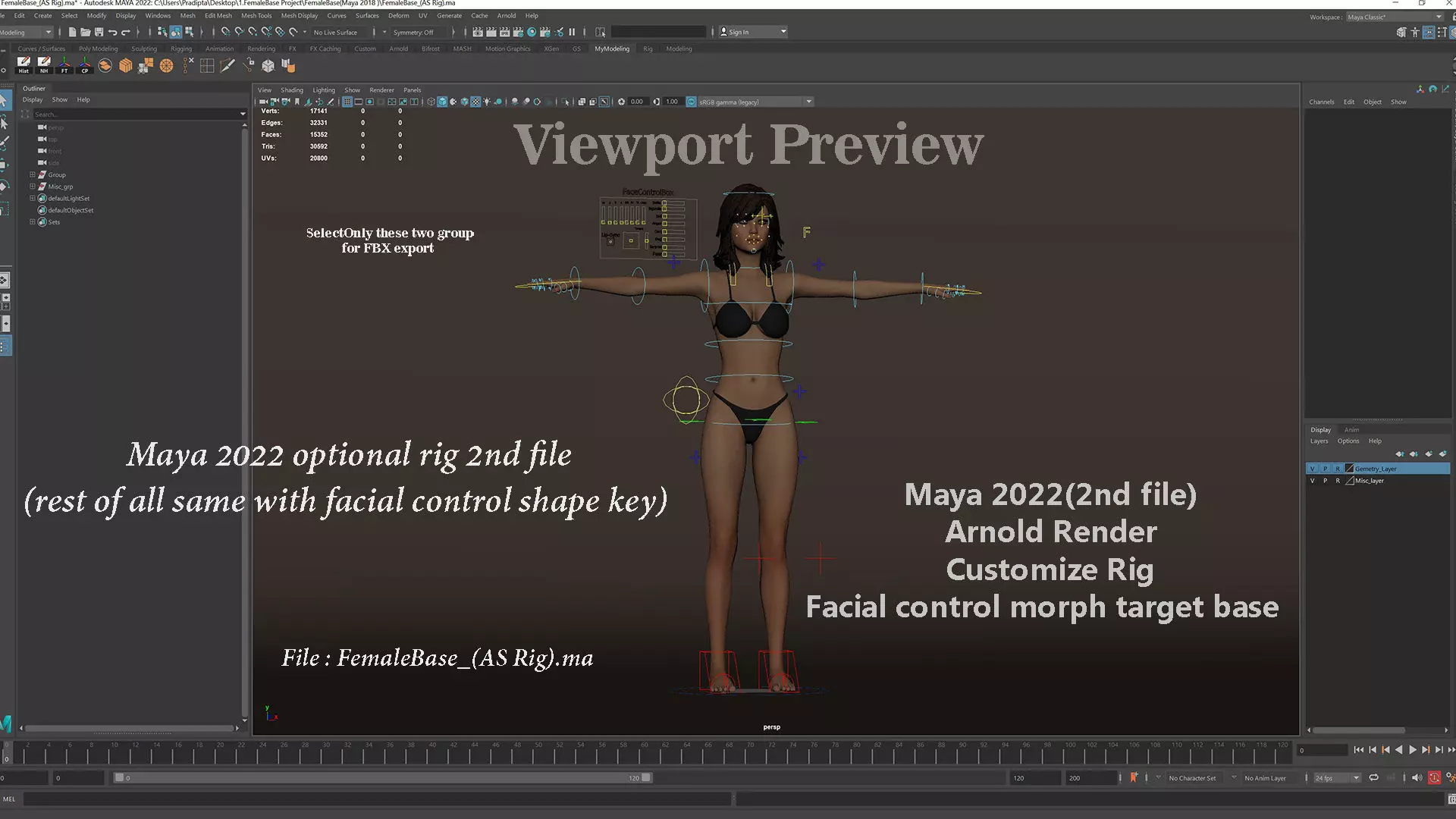Image resolution: width=1456 pixels, height=819 pixels.
Task: Toggle visibility V of Gemetry_Layer
Action: [1313, 469]
